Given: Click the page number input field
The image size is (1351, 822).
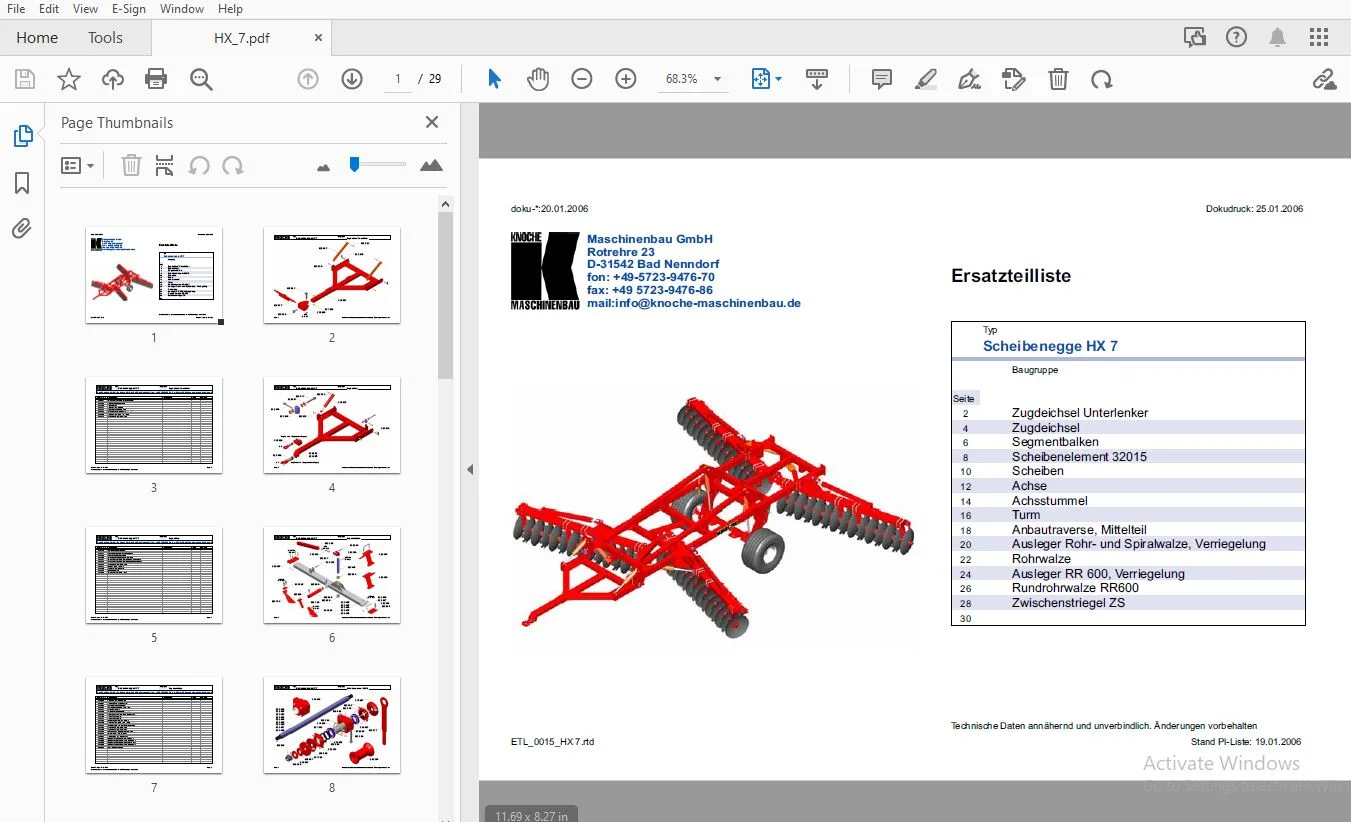Looking at the screenshot, I should (x=398, y=79).
